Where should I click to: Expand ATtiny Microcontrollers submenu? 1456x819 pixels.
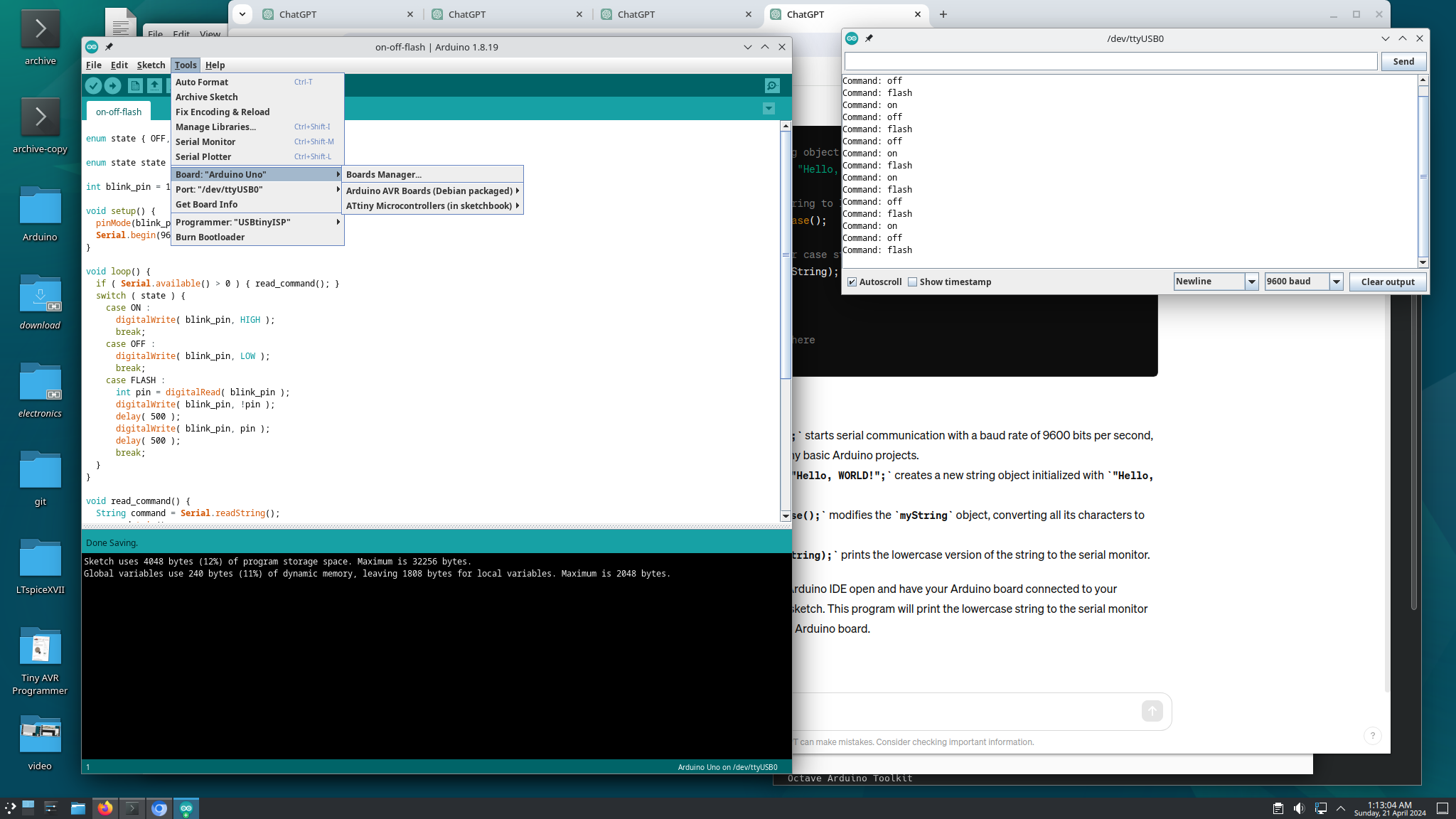(432, 205)
